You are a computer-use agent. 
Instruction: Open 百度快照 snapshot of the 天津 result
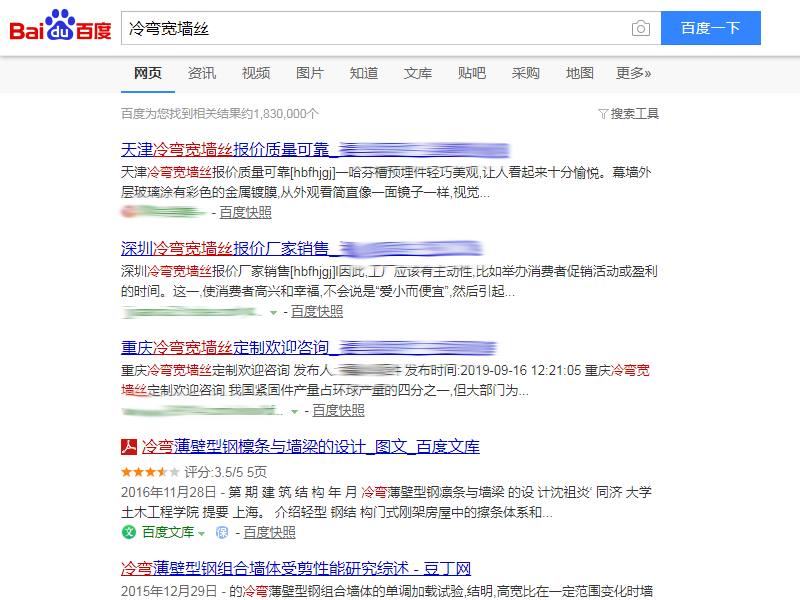[245, 212]
